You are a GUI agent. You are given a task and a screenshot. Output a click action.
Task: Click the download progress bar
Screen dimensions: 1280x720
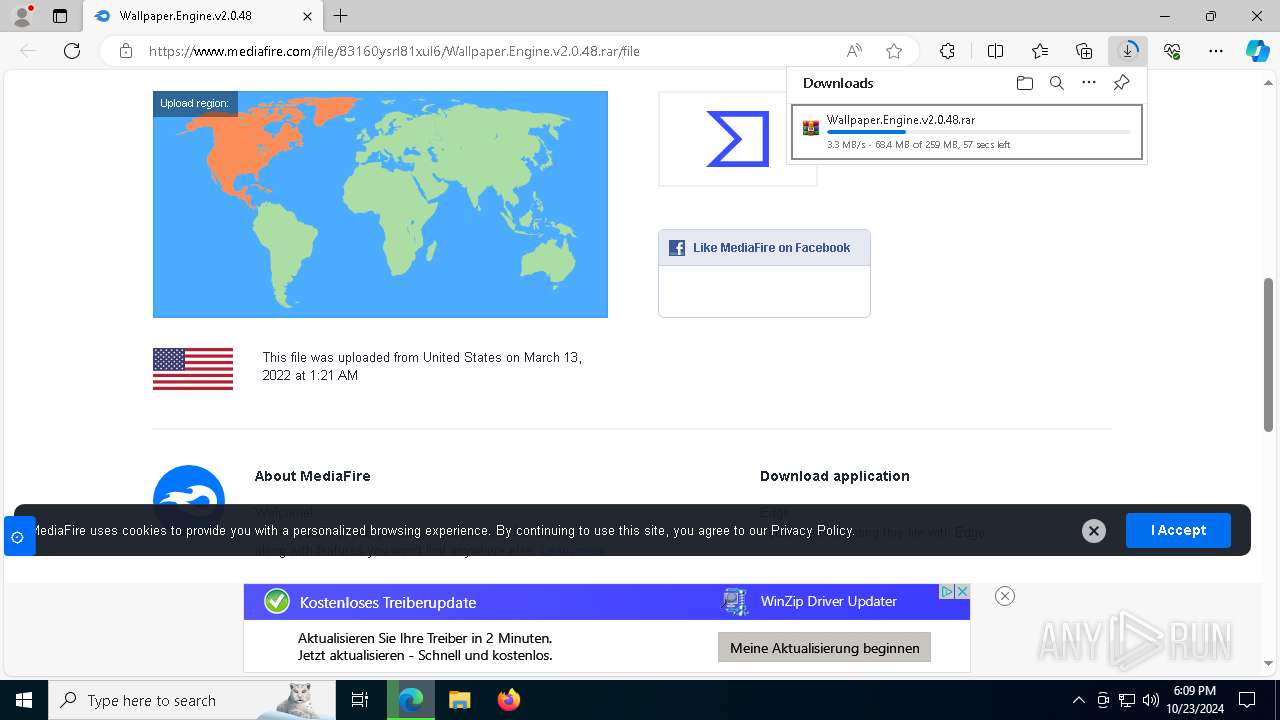coord(978,132)
